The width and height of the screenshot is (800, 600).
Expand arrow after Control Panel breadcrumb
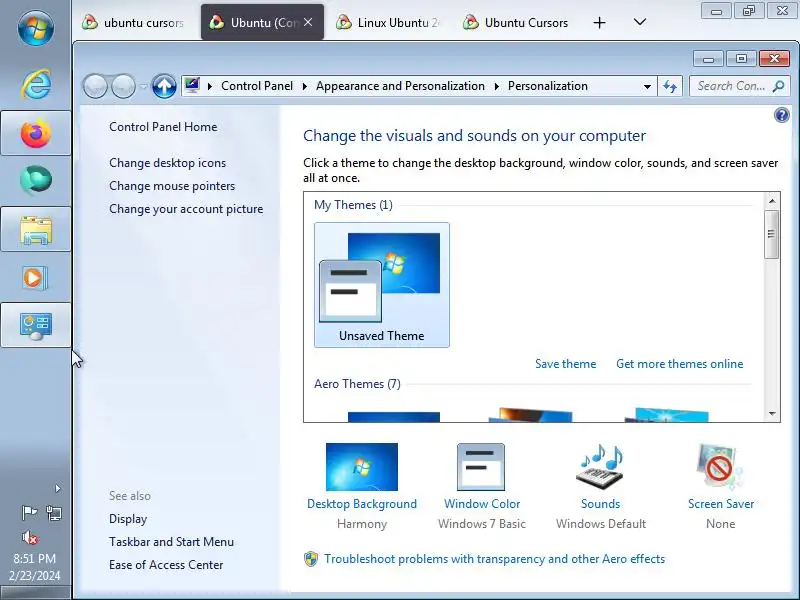click(305, 86)
